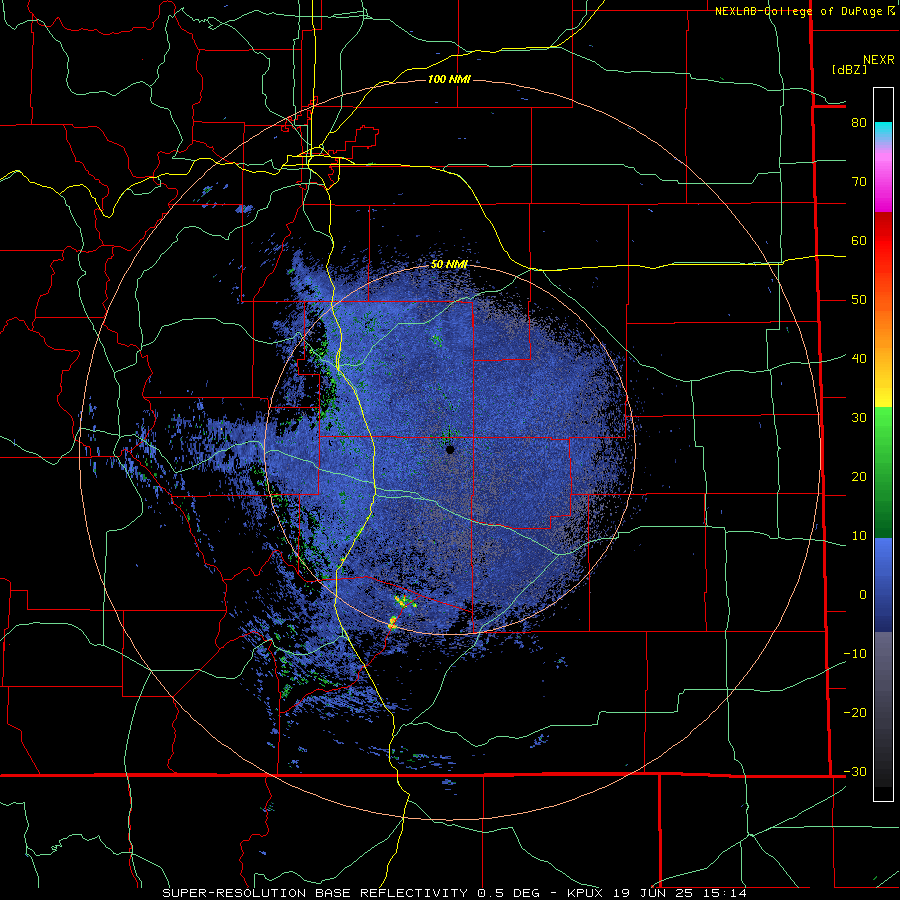This screenshot has height=900, width=900.
Task: Click the 30 dBZ scale label
Action: (x=859, y=417)
